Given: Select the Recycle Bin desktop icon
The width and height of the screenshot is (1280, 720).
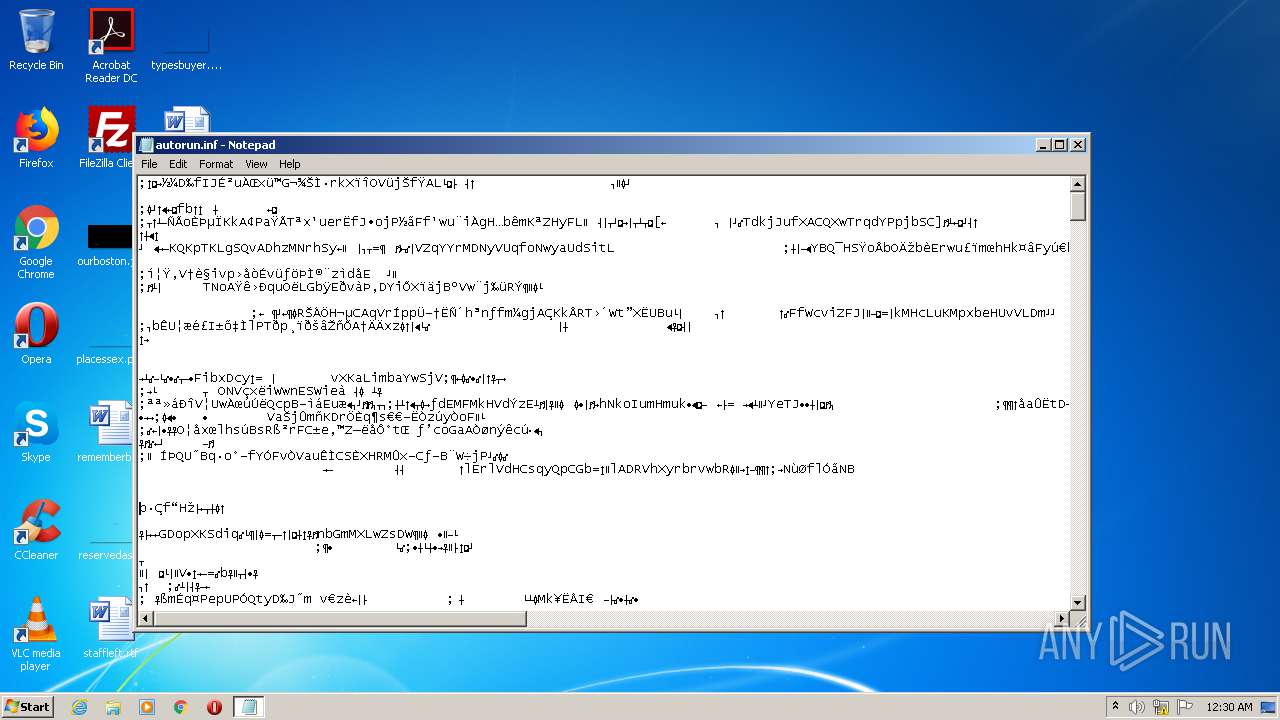Looking at the screenshot, I should point(36,40).
